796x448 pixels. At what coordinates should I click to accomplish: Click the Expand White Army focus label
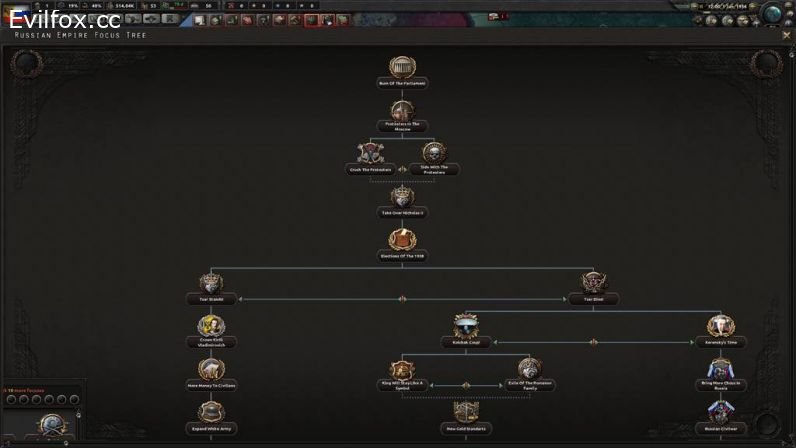point(211,428)
